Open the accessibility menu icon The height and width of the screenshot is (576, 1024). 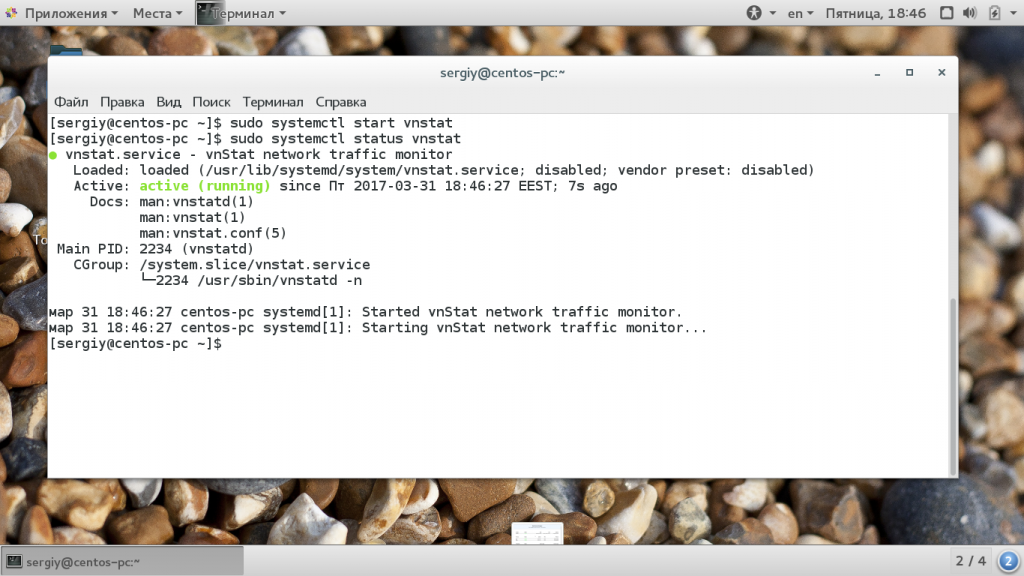[754, 13]
